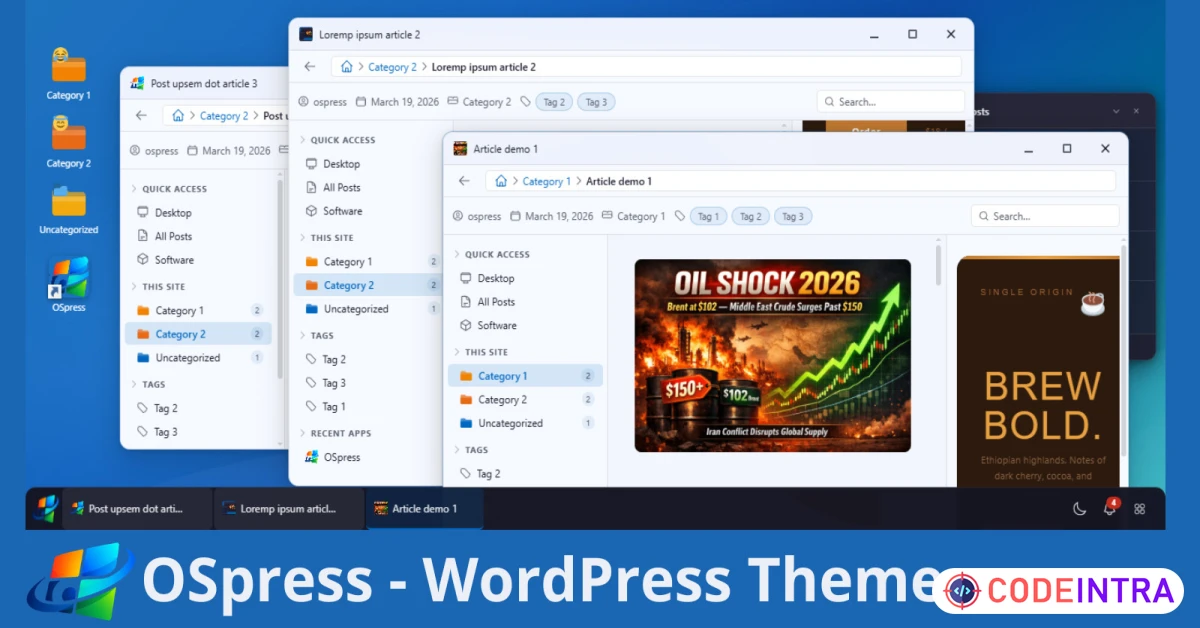1200x628 pixels.
Task: Go back in Article demo 1 window
Action: (x=464, y=181)
